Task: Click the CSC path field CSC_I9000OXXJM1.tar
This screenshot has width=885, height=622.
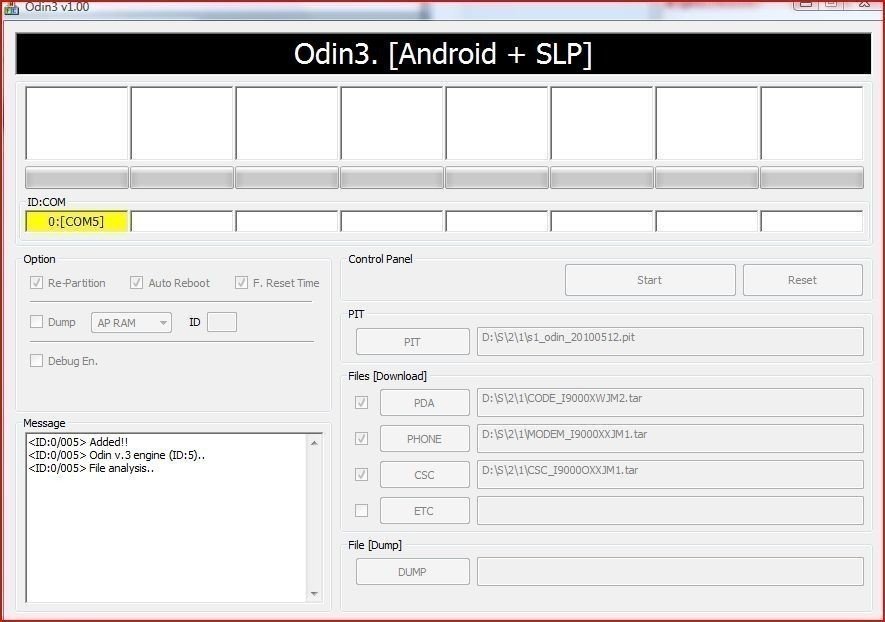Action: pyautogui.click(x=670, y=475)
